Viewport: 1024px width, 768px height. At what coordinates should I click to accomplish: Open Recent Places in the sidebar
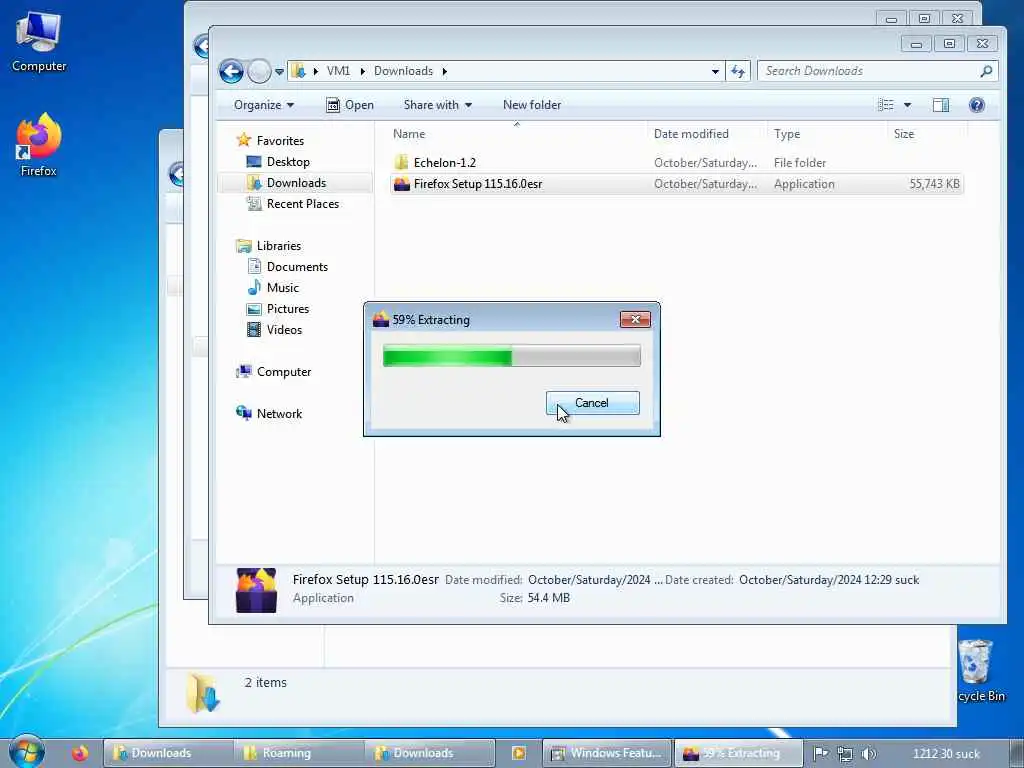(x=302, y=204)
